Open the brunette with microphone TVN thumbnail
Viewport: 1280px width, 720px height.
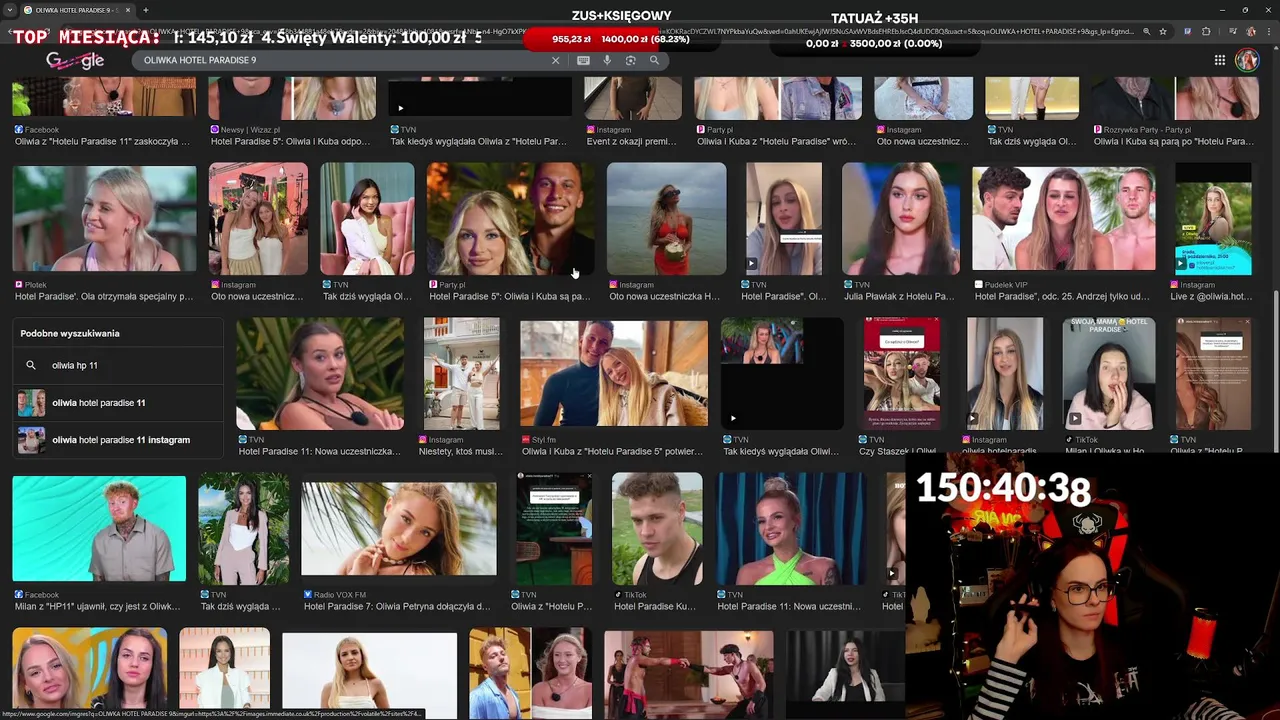(320, 372)
